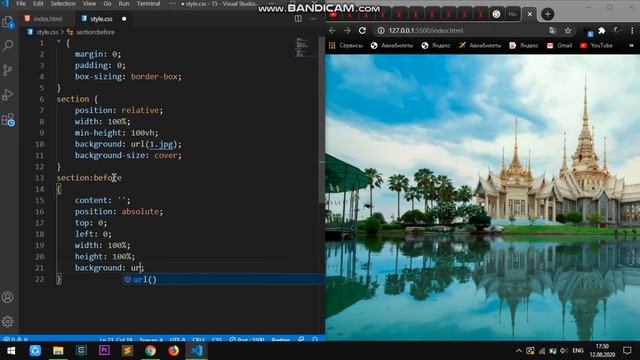This screenshot has width=640, height=360.
Task: Open the Terminal menu
Action: 148,4
